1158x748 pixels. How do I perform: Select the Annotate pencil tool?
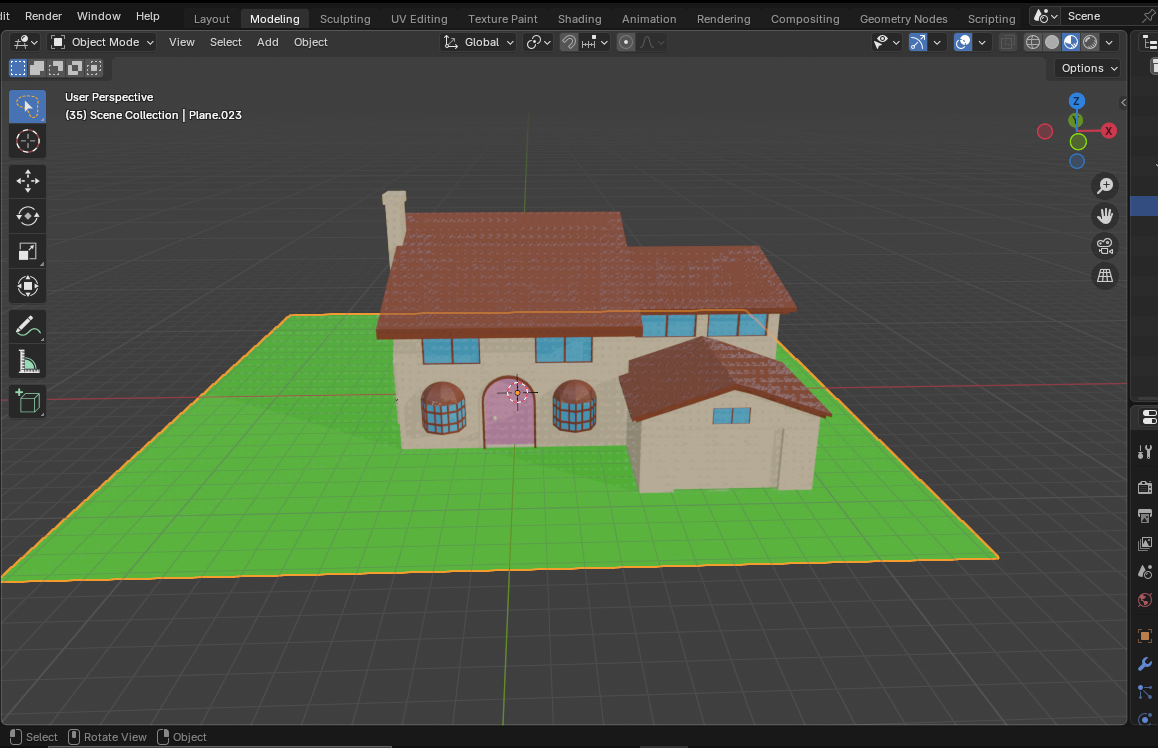(27, 326)
